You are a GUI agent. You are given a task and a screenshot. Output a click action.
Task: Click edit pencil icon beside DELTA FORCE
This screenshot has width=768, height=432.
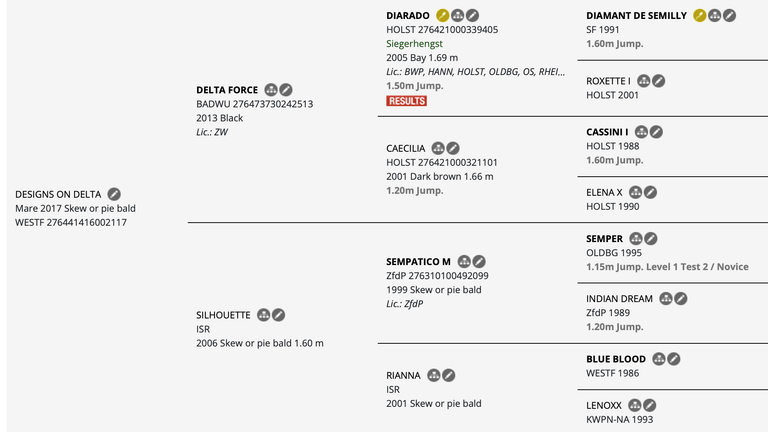pos(286,90)
